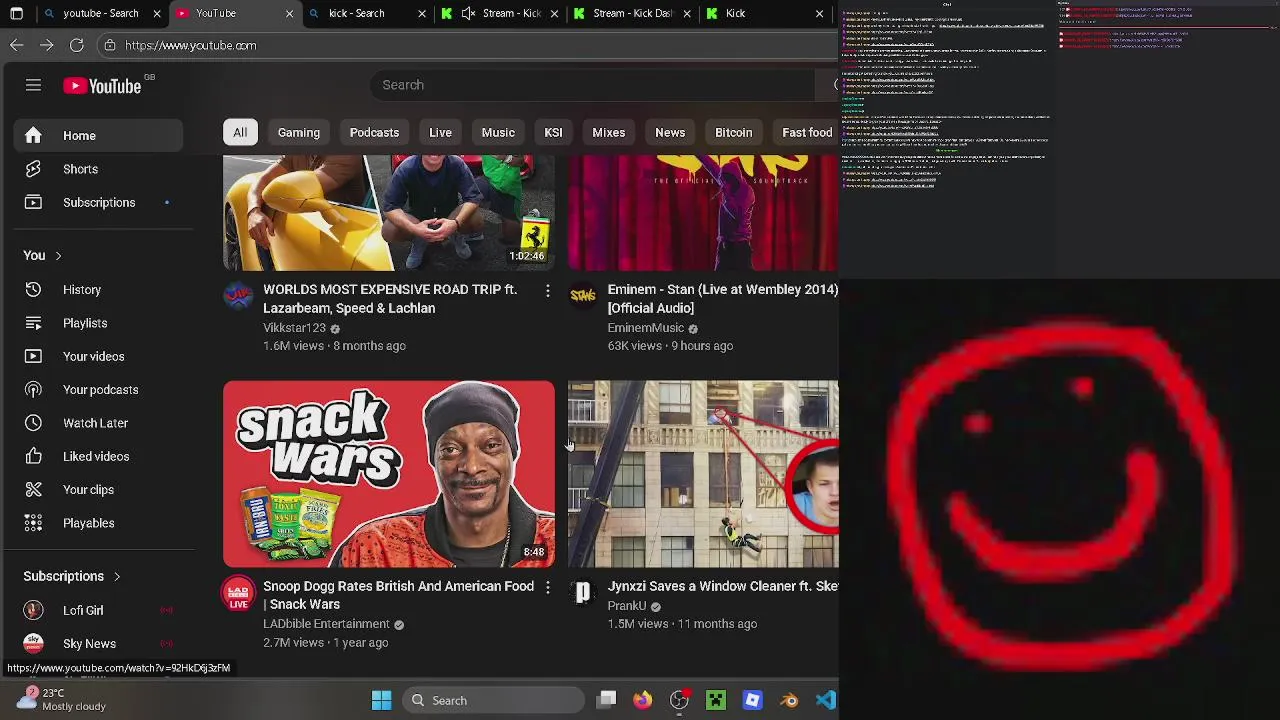Screen dimensions: 1280x720
Task: Expand the You section chevron
Action: (58, 256)
